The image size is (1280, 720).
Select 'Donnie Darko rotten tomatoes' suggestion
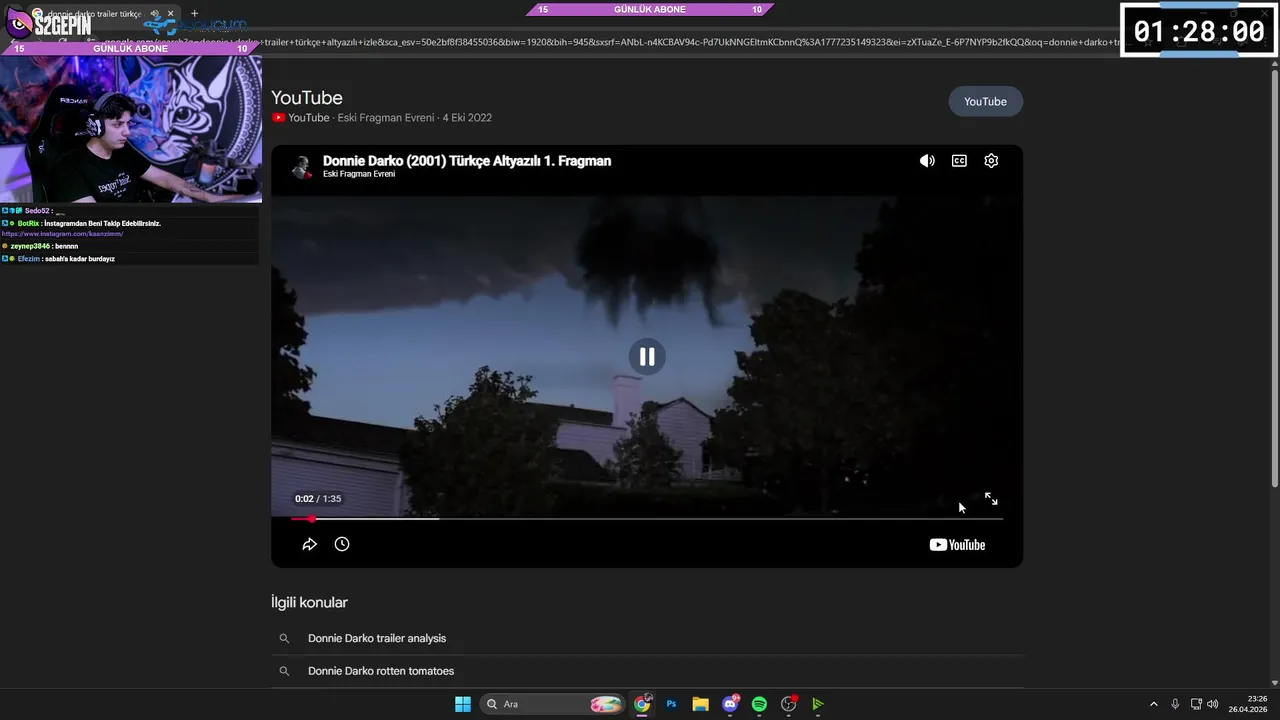click(x=381, y=671)
